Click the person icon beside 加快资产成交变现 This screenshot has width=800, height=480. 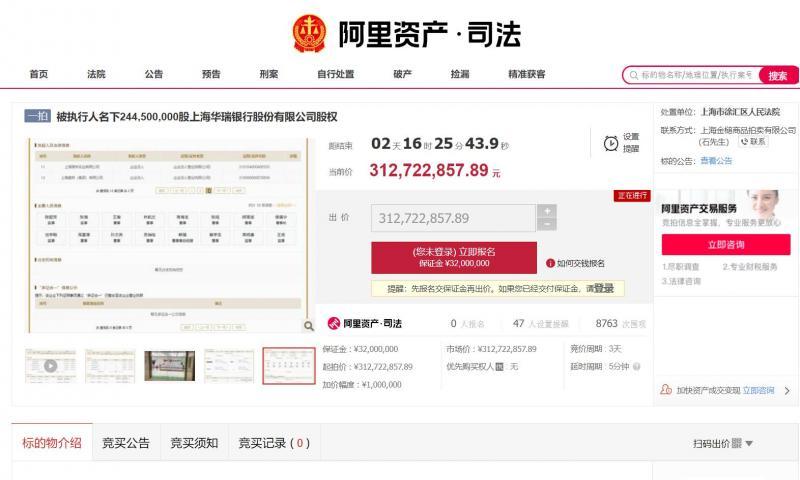coord(666,390)
